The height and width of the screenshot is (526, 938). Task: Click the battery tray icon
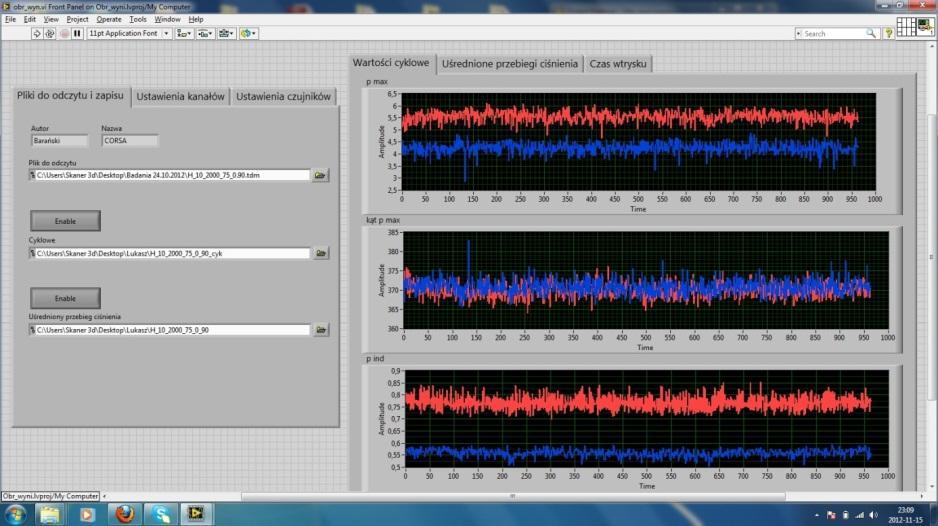tap(845, 515)
